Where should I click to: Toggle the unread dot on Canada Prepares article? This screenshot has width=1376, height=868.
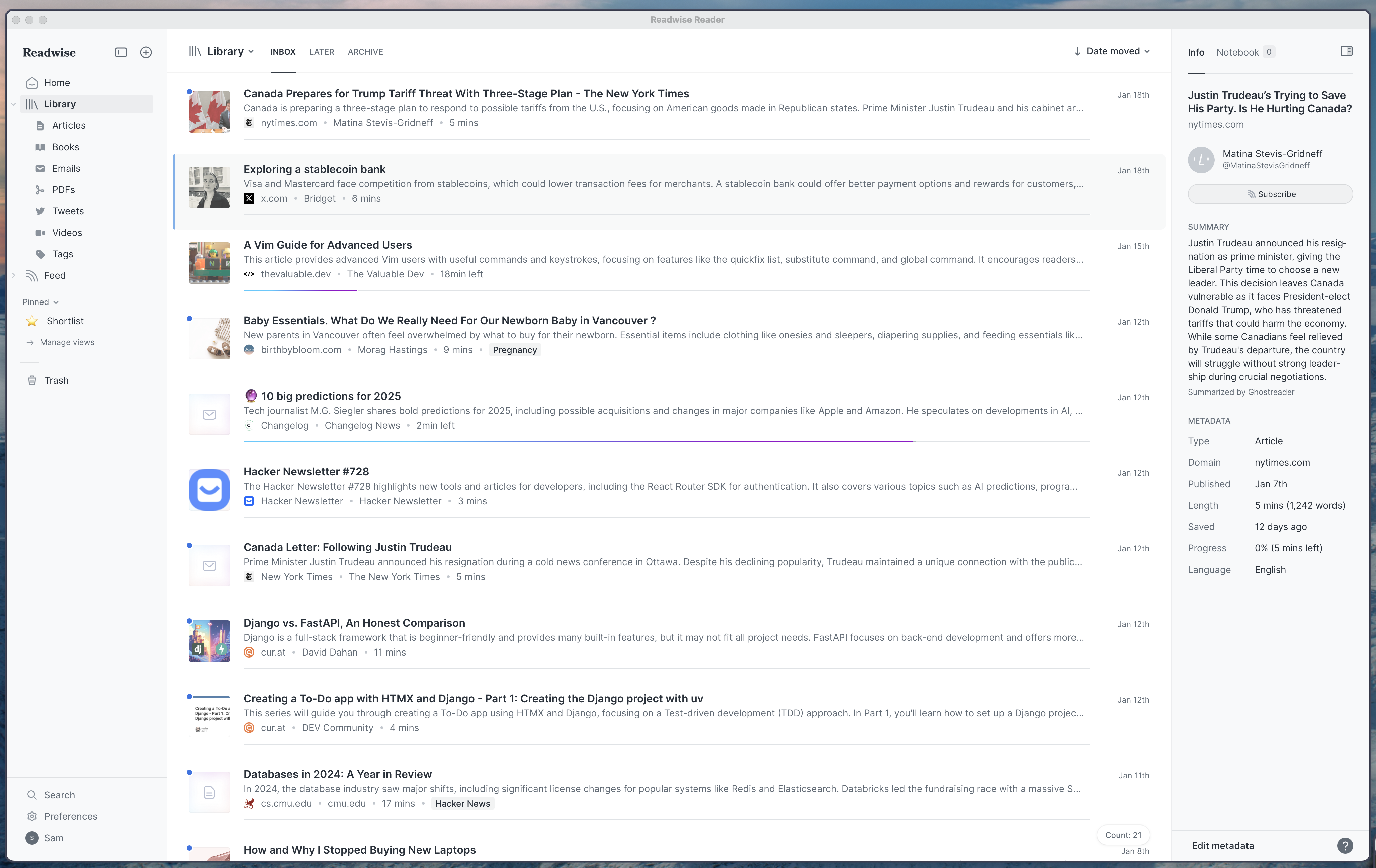coord(189,91)
